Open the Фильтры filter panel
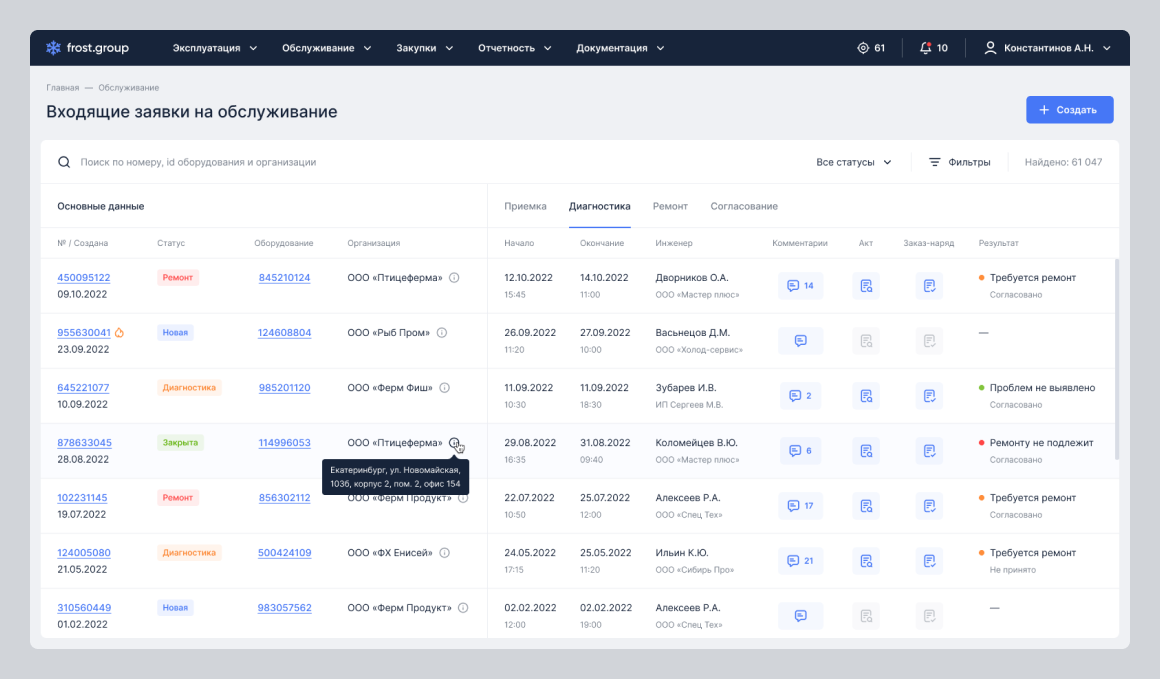The width and height of the screenshot is (1160, 679). (x=960, y=162)
